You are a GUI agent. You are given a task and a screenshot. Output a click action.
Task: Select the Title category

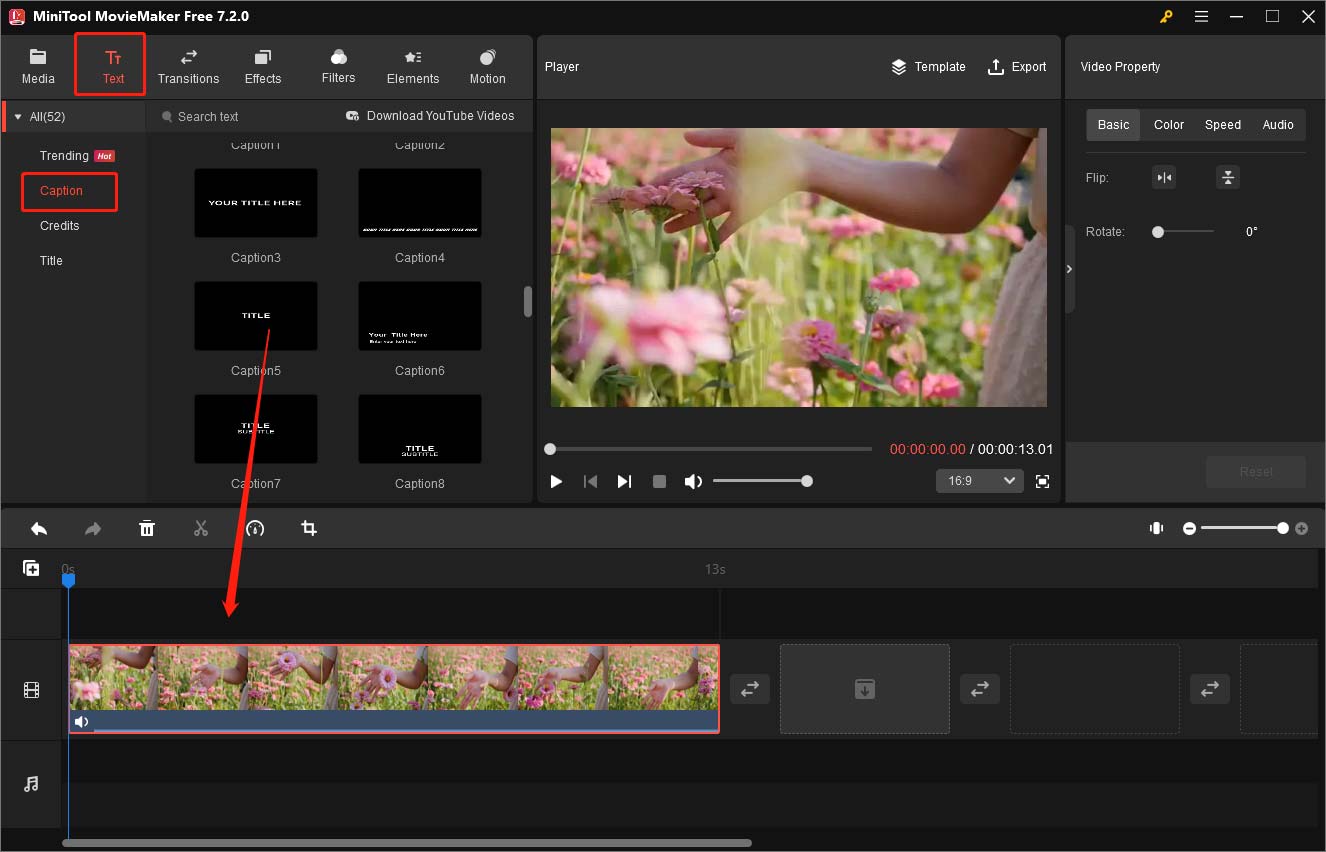click(51, 260)
